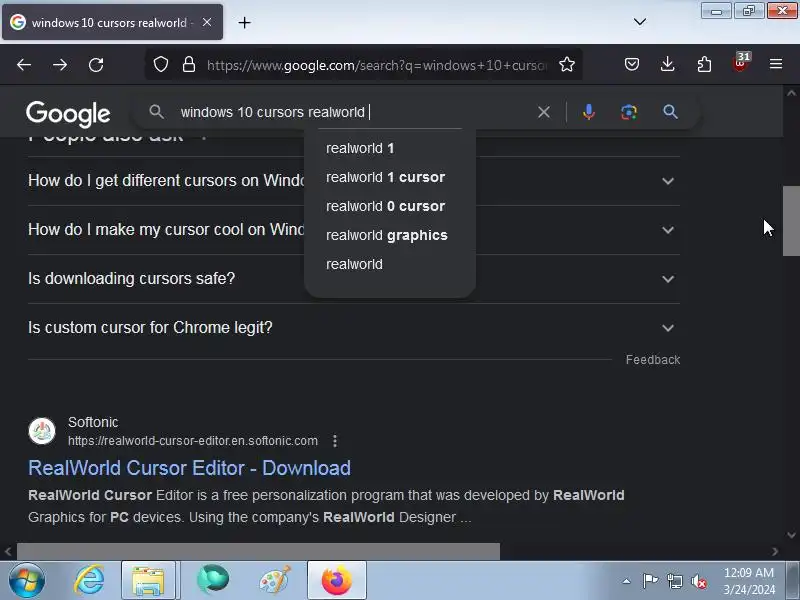Bookmark this page with the star
The height and width of the screenshot is (600, 800).
(x=567, y=64)
